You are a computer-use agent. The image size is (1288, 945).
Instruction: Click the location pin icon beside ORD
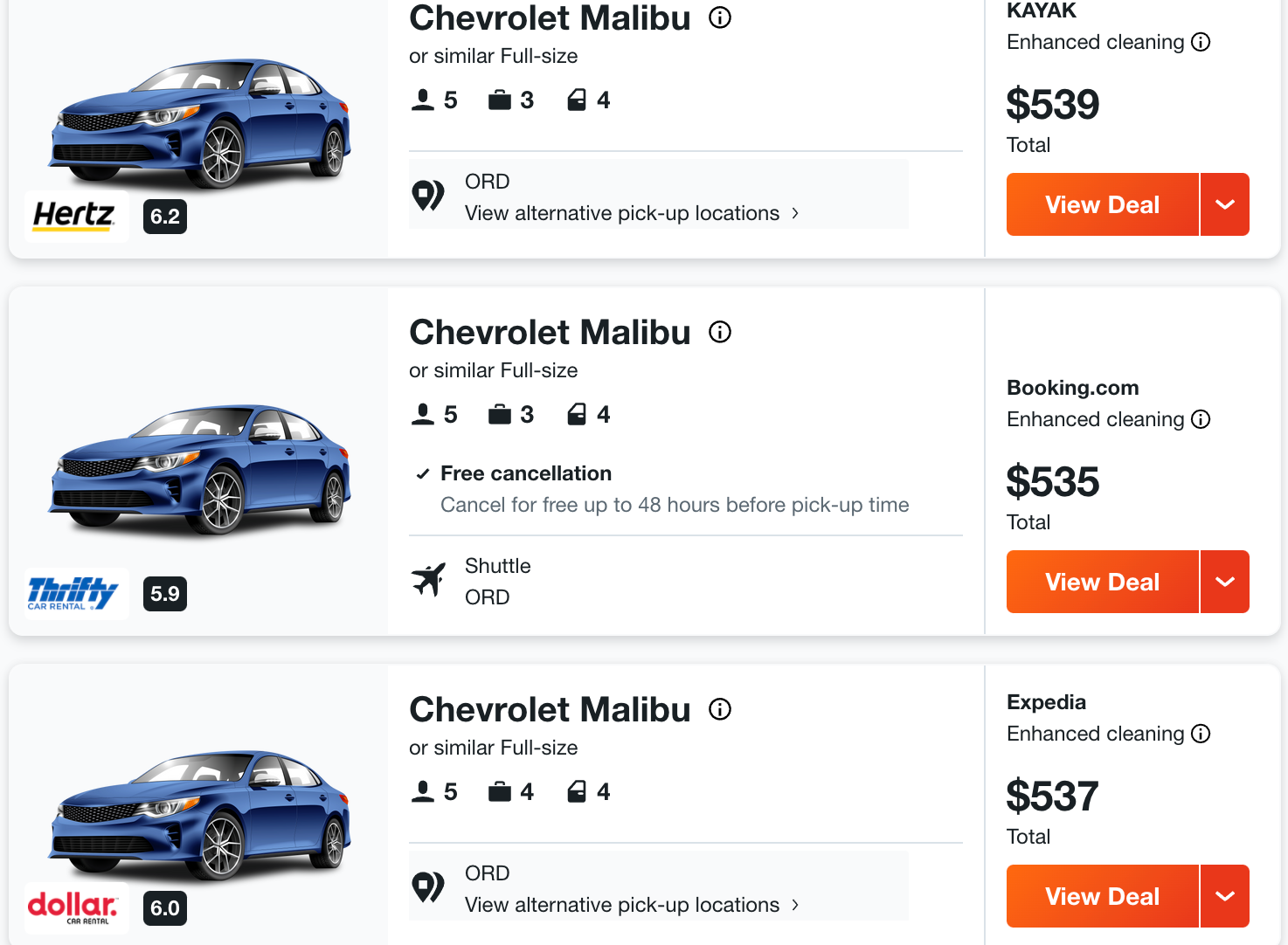pyautogui.click(x=428, y=194)
